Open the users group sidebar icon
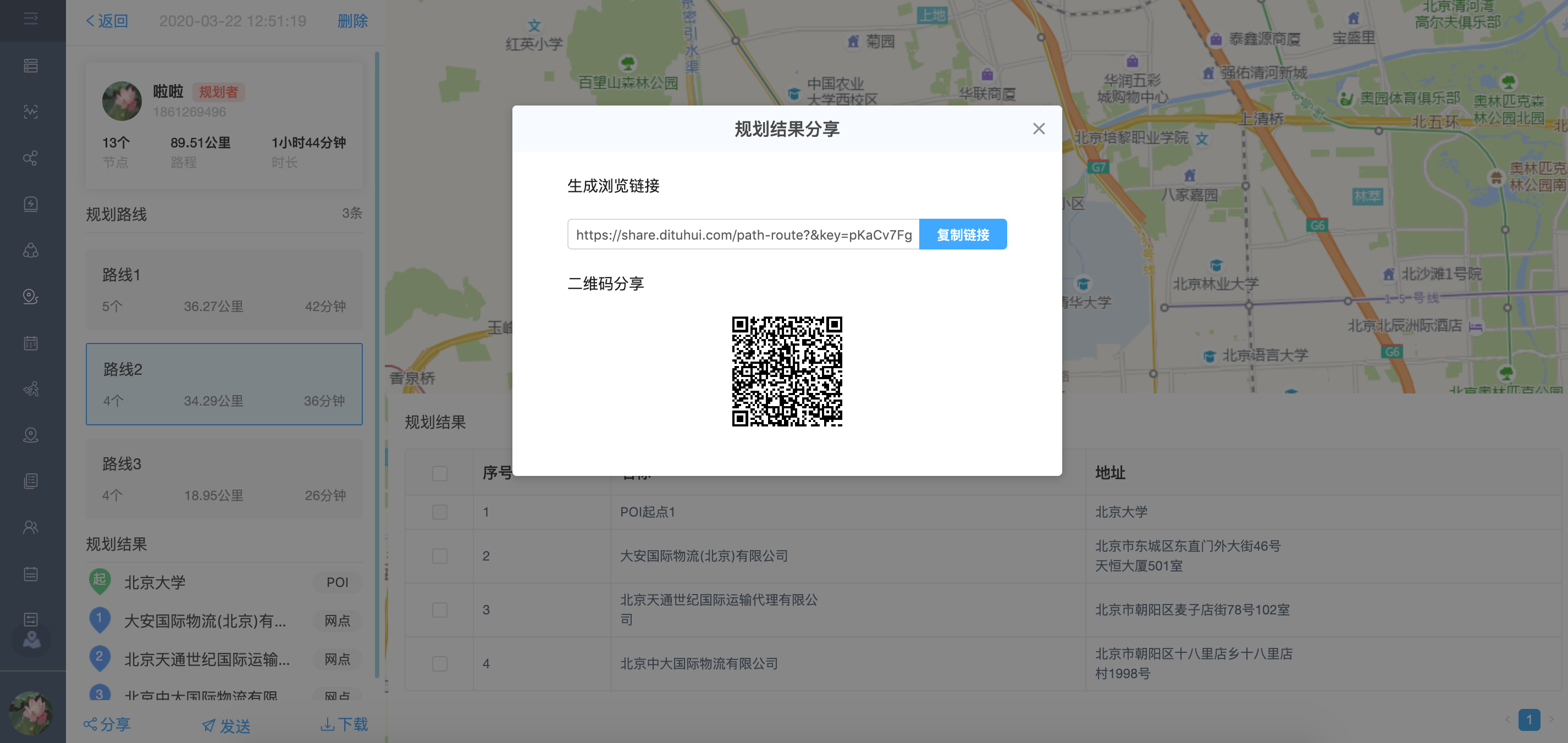 tap(30, 527)
